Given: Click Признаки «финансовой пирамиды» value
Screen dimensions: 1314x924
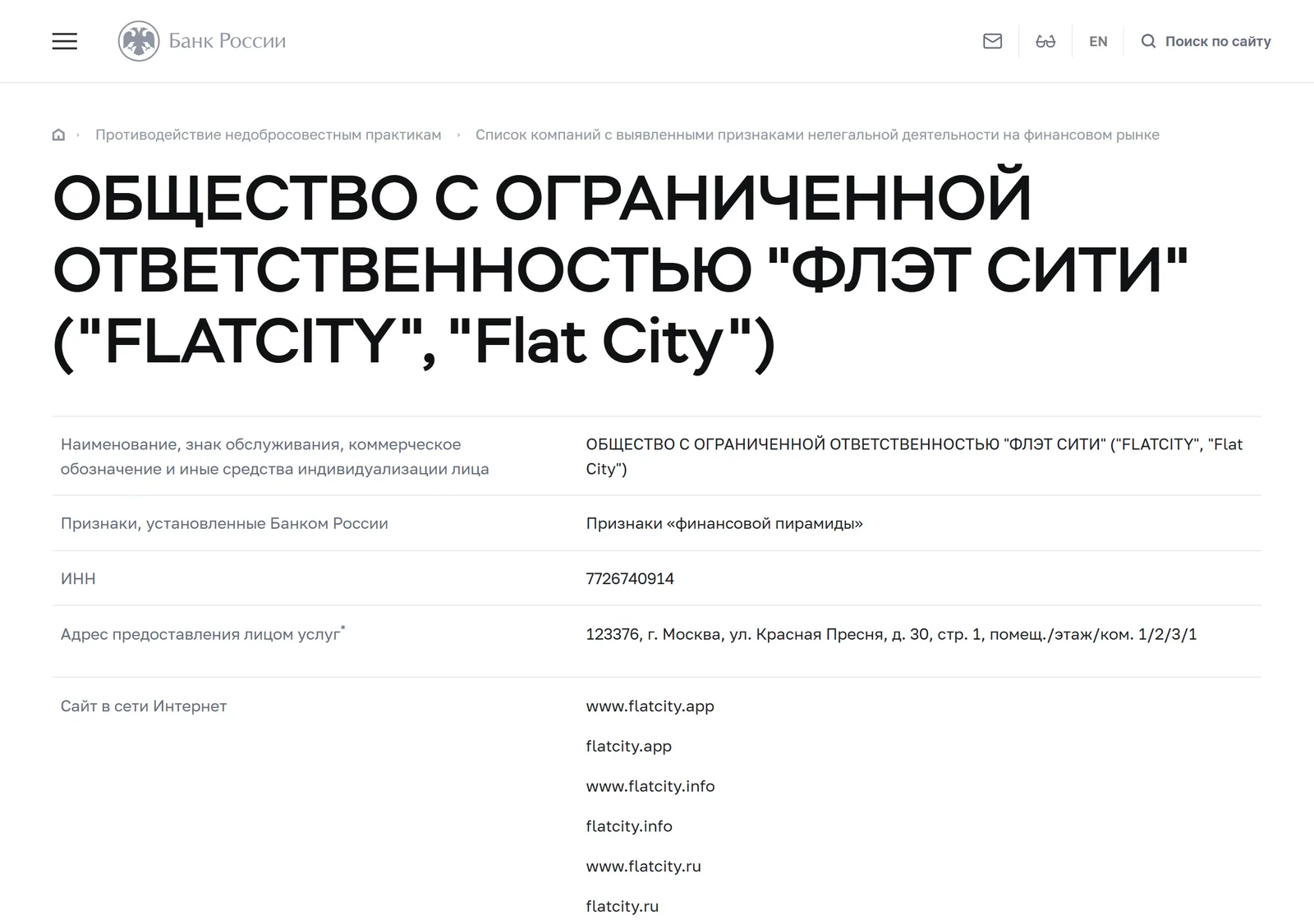Looking at the screenshot, I should (724, 523).
